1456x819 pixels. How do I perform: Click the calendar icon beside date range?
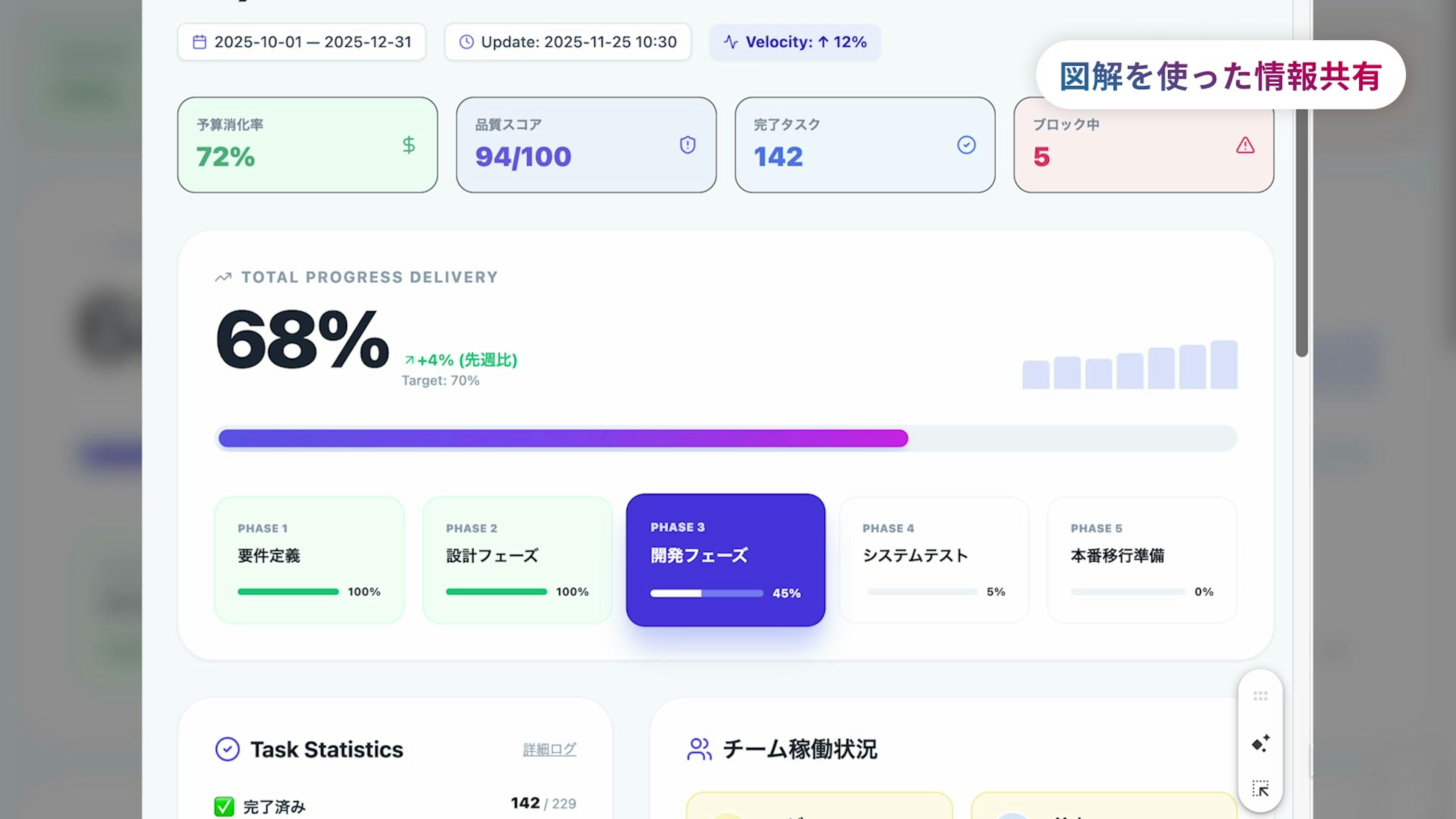(199, 42)
